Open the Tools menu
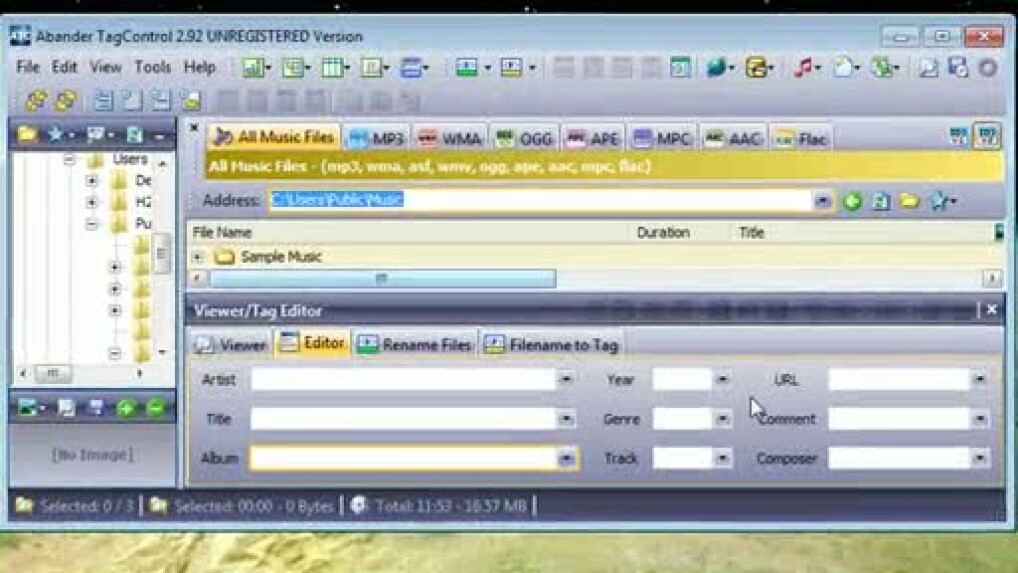The width and height of the screenshot is (1018, 573). (153, 67)
